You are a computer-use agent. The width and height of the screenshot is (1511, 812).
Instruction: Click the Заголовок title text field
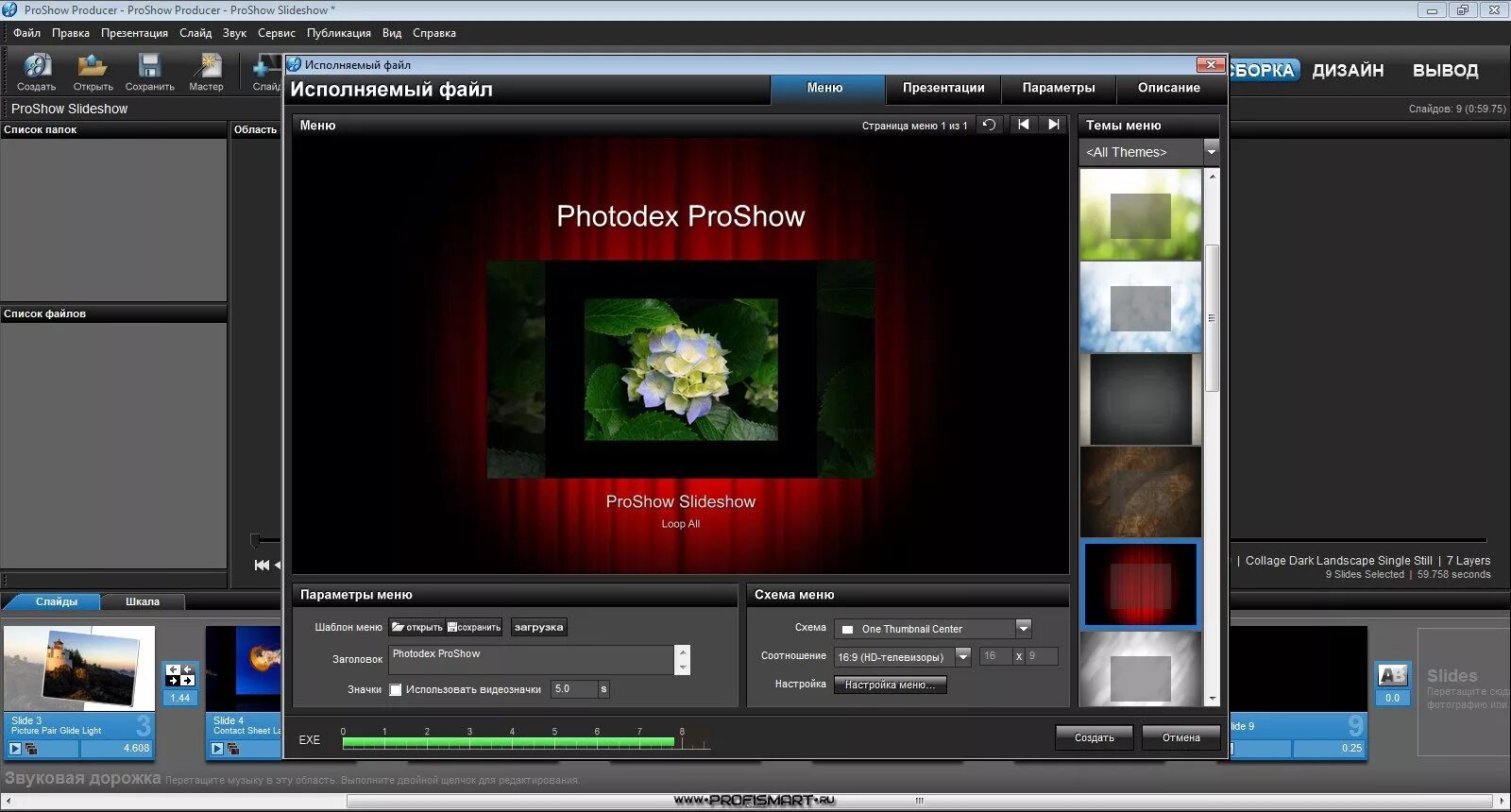tap(532, 660)
